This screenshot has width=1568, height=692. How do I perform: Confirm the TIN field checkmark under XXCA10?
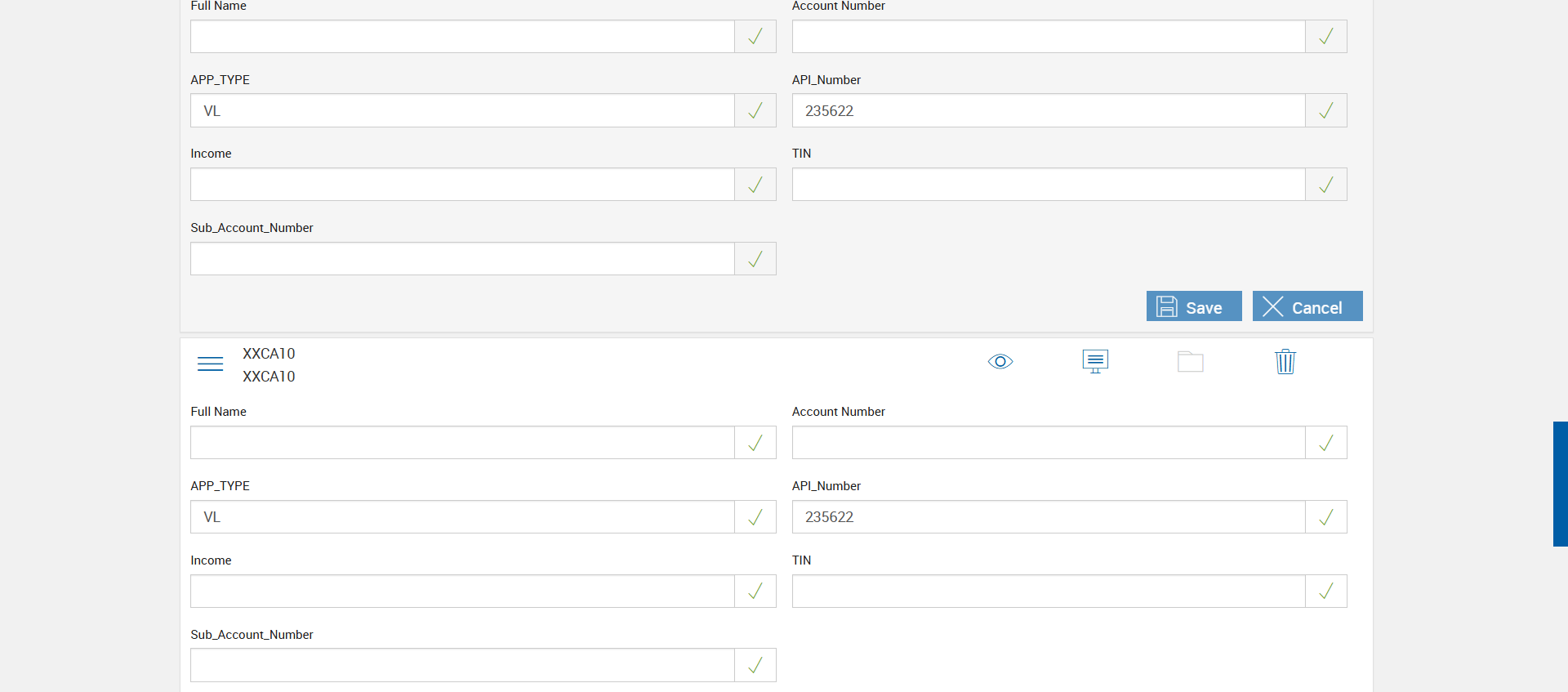click(x=1326, y=592)
